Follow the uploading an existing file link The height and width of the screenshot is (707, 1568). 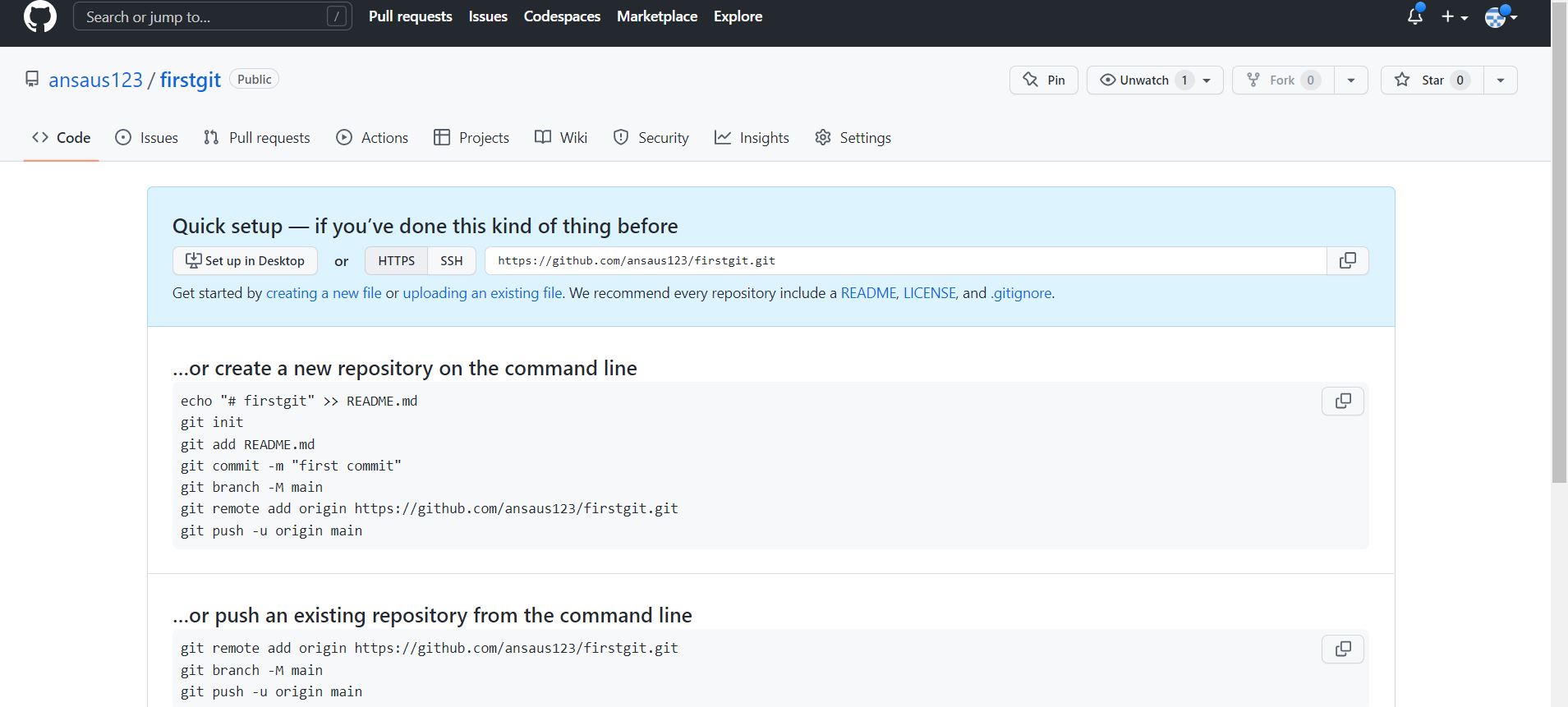(482, 293)
